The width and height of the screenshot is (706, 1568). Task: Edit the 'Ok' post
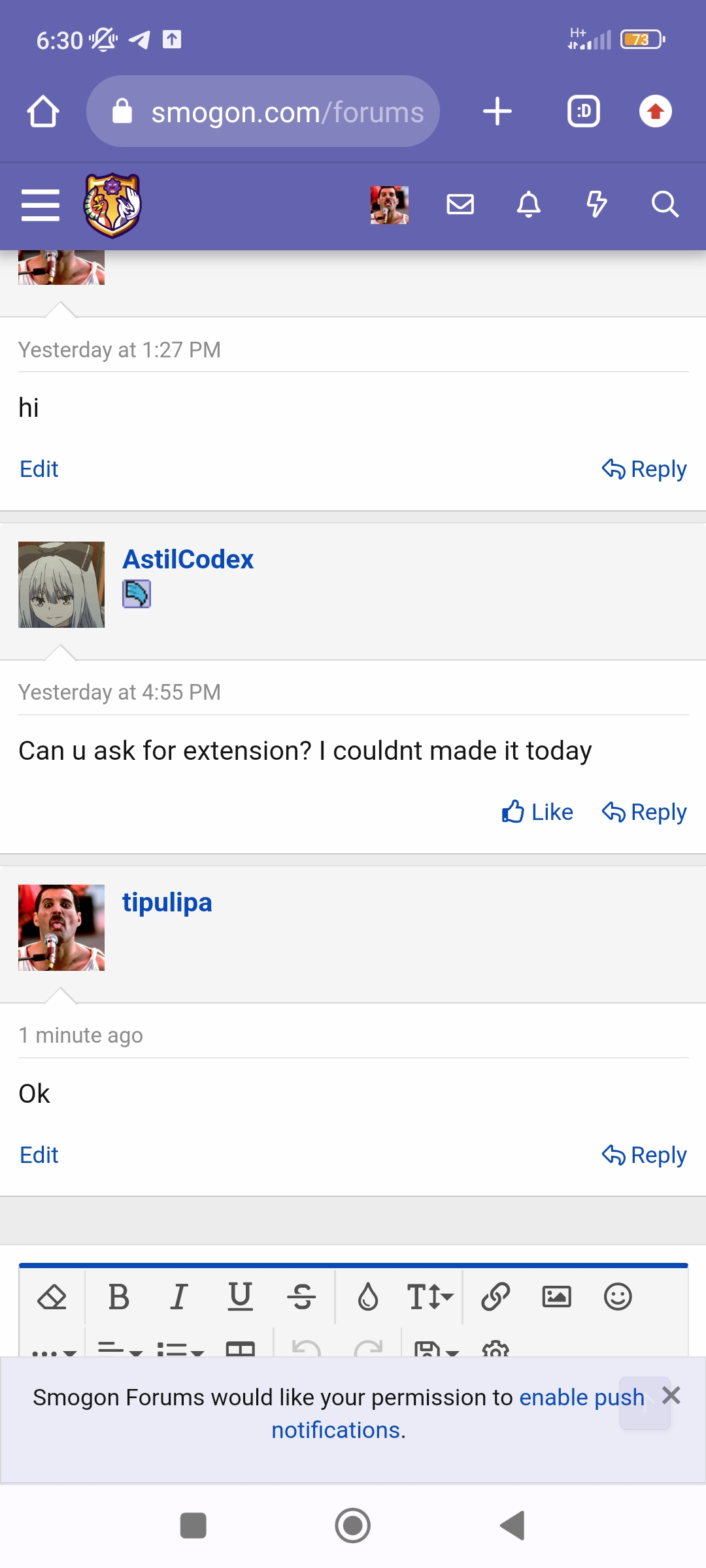tap(39, 1155)
